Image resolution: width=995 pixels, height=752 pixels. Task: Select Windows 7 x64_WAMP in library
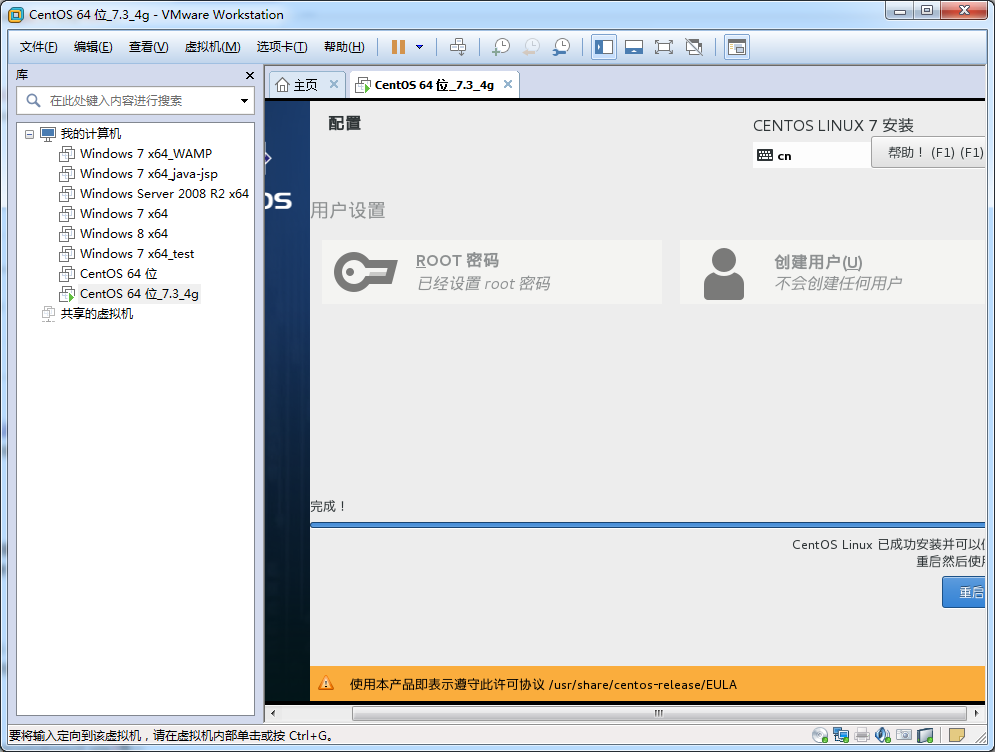145,154
